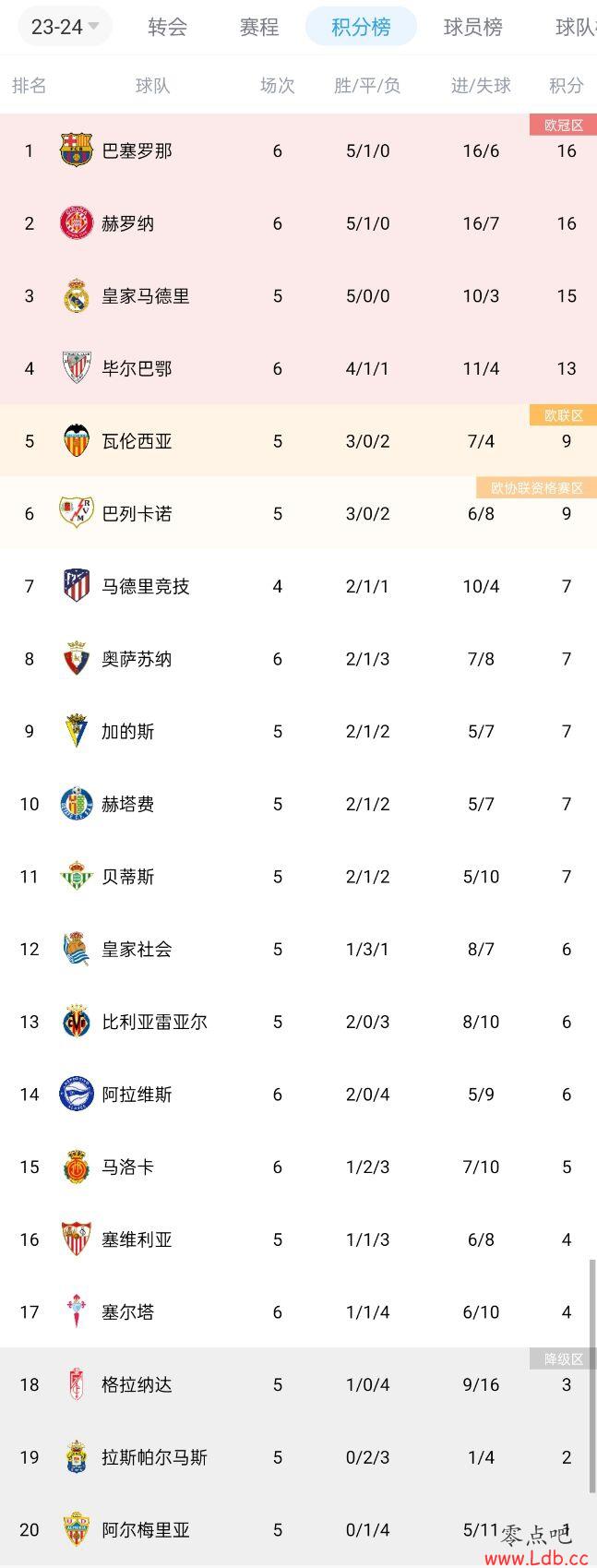This screenshot has height=1568, width=597.
Task: Click the Real Betis crest icon
Action: tap(76, 877)
